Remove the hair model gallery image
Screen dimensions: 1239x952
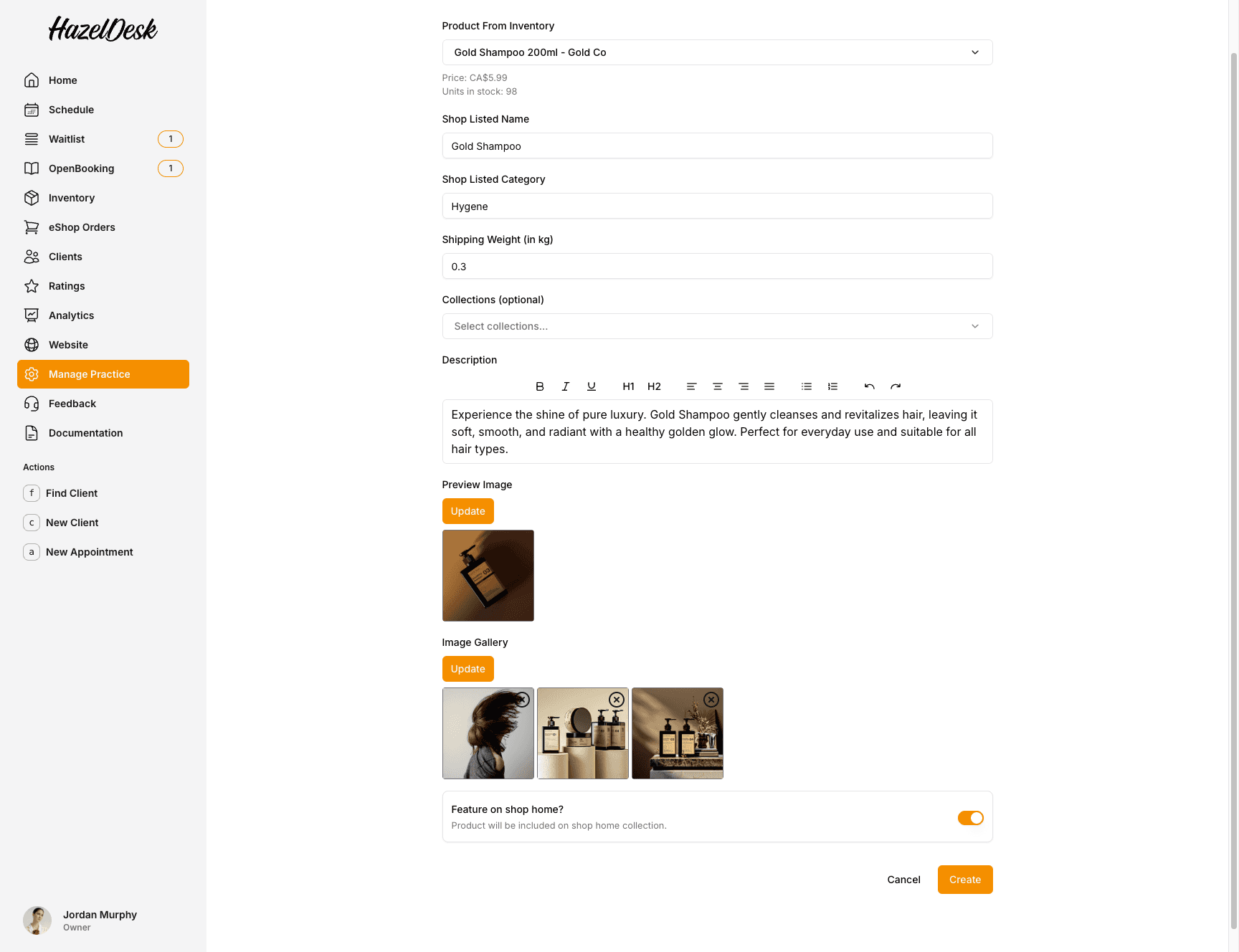[x=523, y=700]
